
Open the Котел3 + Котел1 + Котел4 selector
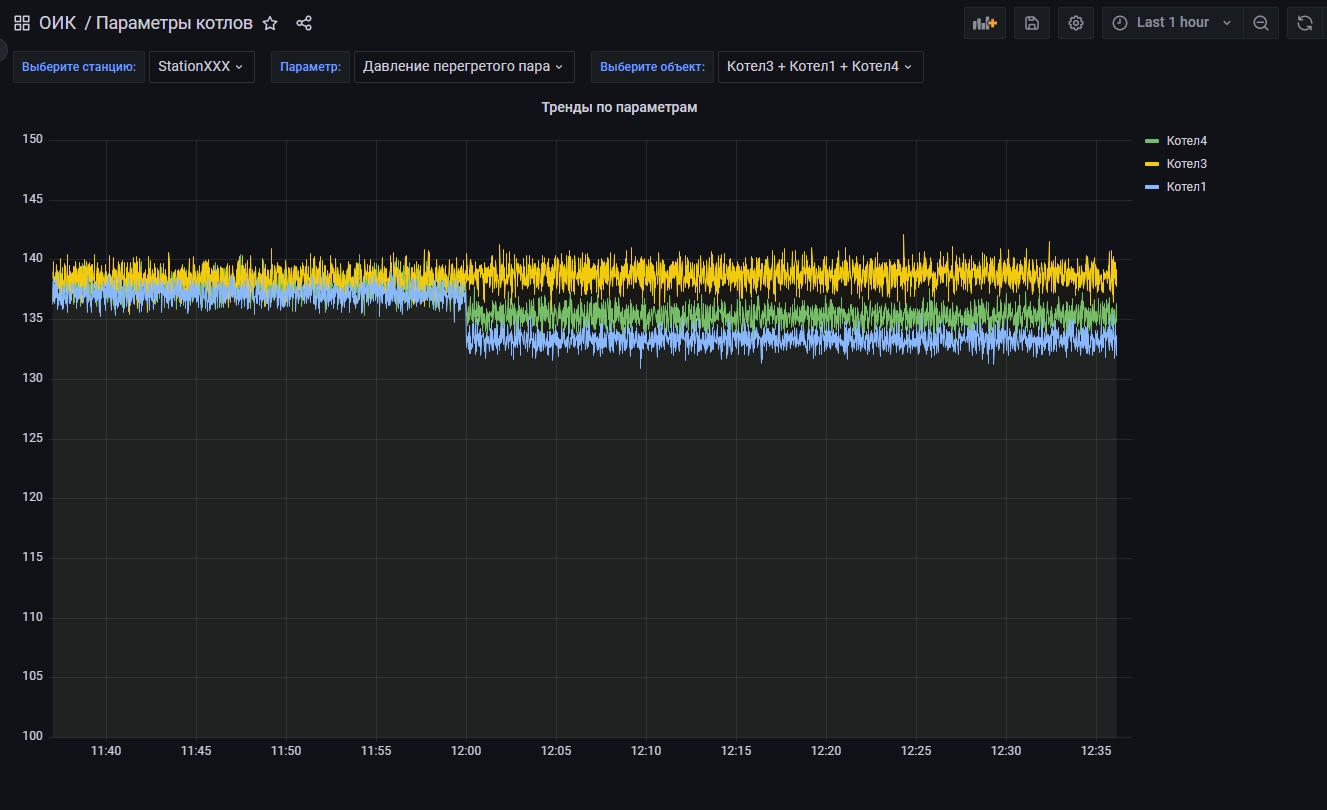point(820,67)
